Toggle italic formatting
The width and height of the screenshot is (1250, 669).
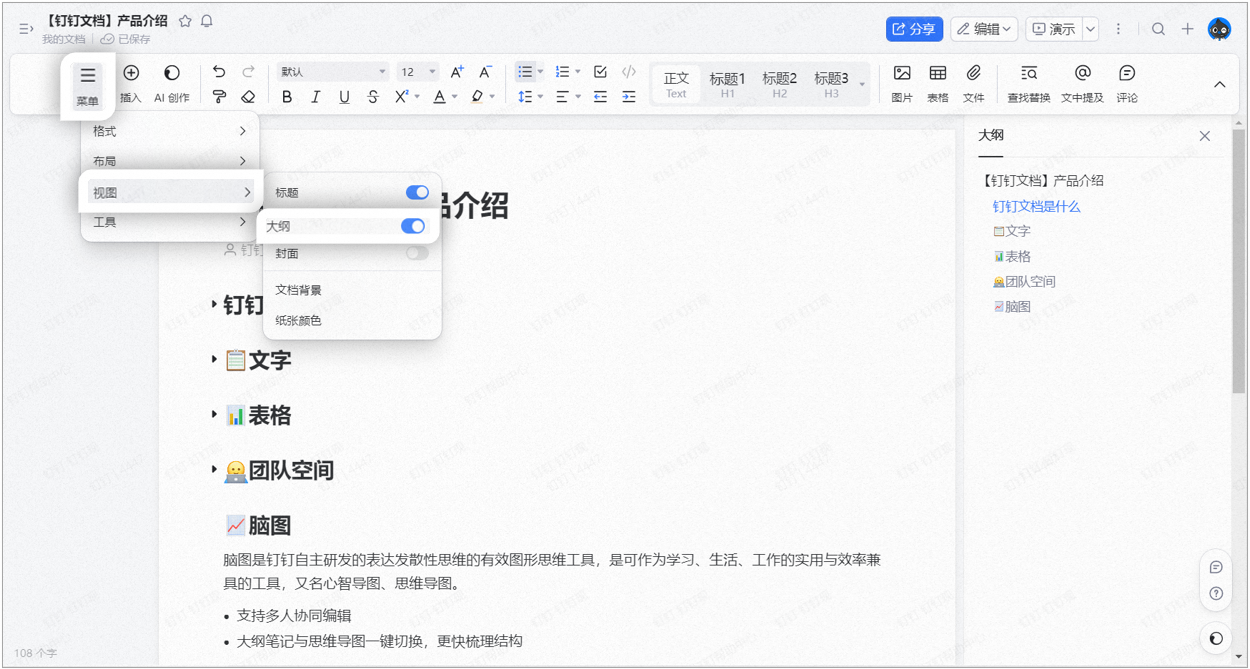(x=315, y=97)
